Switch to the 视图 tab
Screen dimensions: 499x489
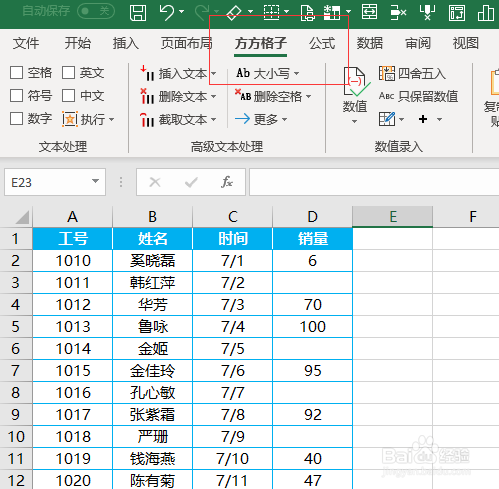coord(466,43)
